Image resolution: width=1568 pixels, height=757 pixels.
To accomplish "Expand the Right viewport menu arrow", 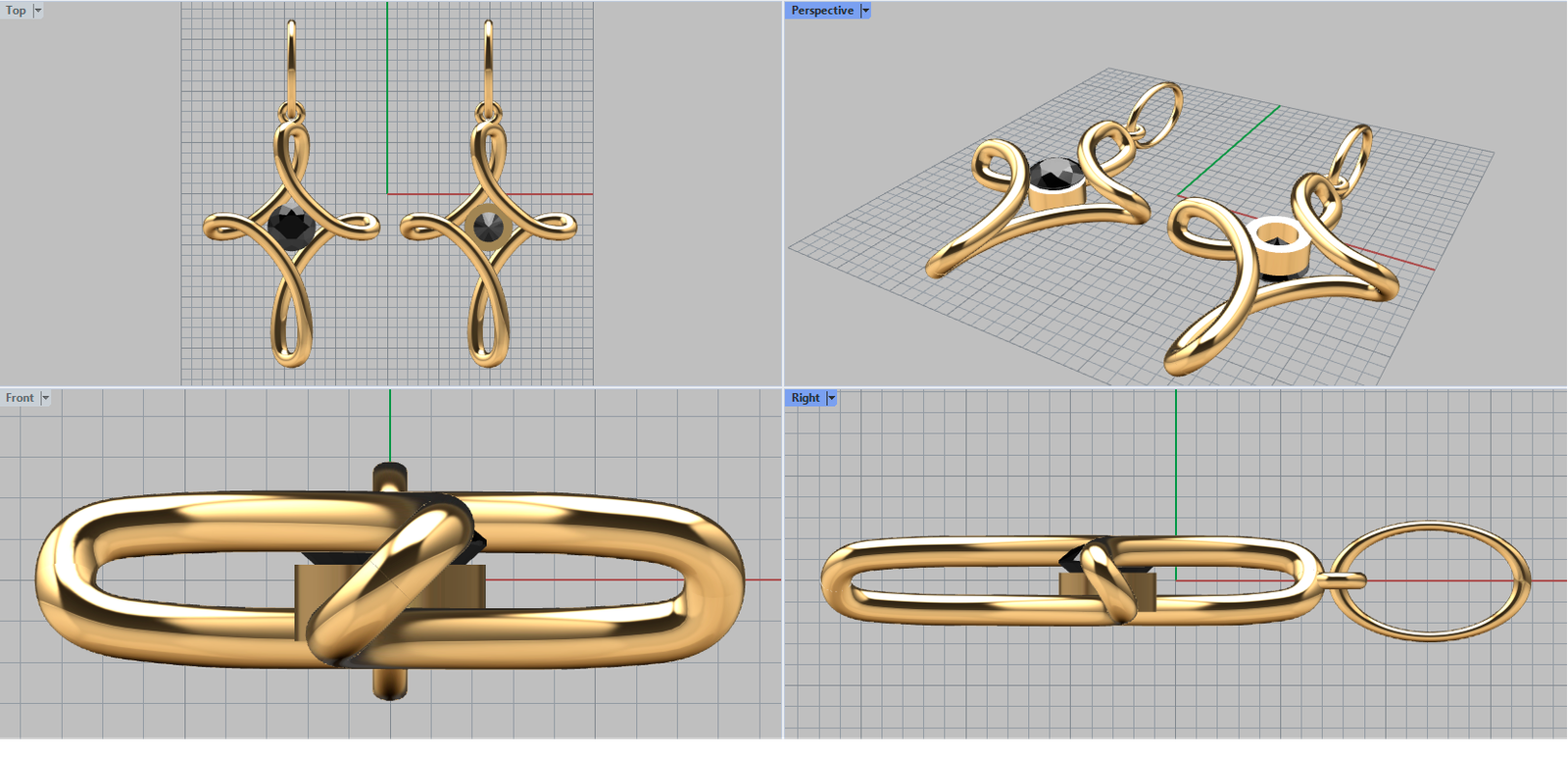I will pos(831,398).
